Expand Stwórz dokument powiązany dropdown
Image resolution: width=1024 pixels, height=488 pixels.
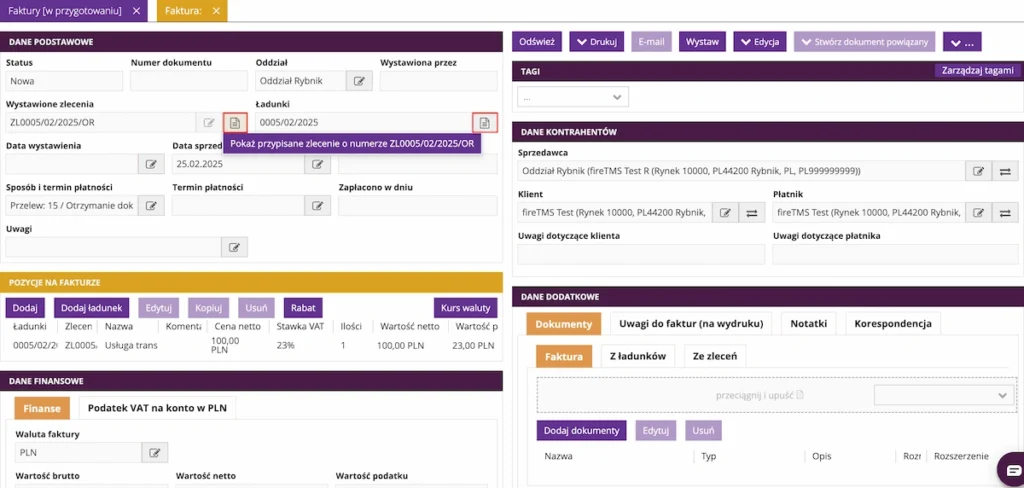tap(865, 41)
